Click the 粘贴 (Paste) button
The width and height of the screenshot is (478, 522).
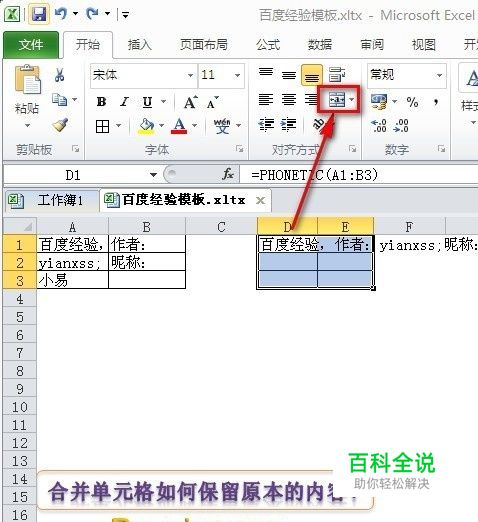point(27,97)
